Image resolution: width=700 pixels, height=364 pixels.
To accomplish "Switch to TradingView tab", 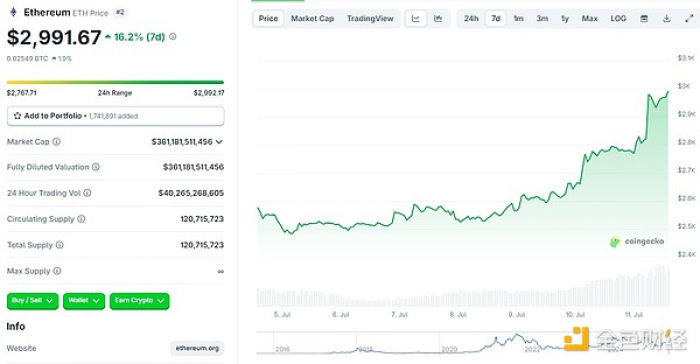I will [x=370, y=19].
